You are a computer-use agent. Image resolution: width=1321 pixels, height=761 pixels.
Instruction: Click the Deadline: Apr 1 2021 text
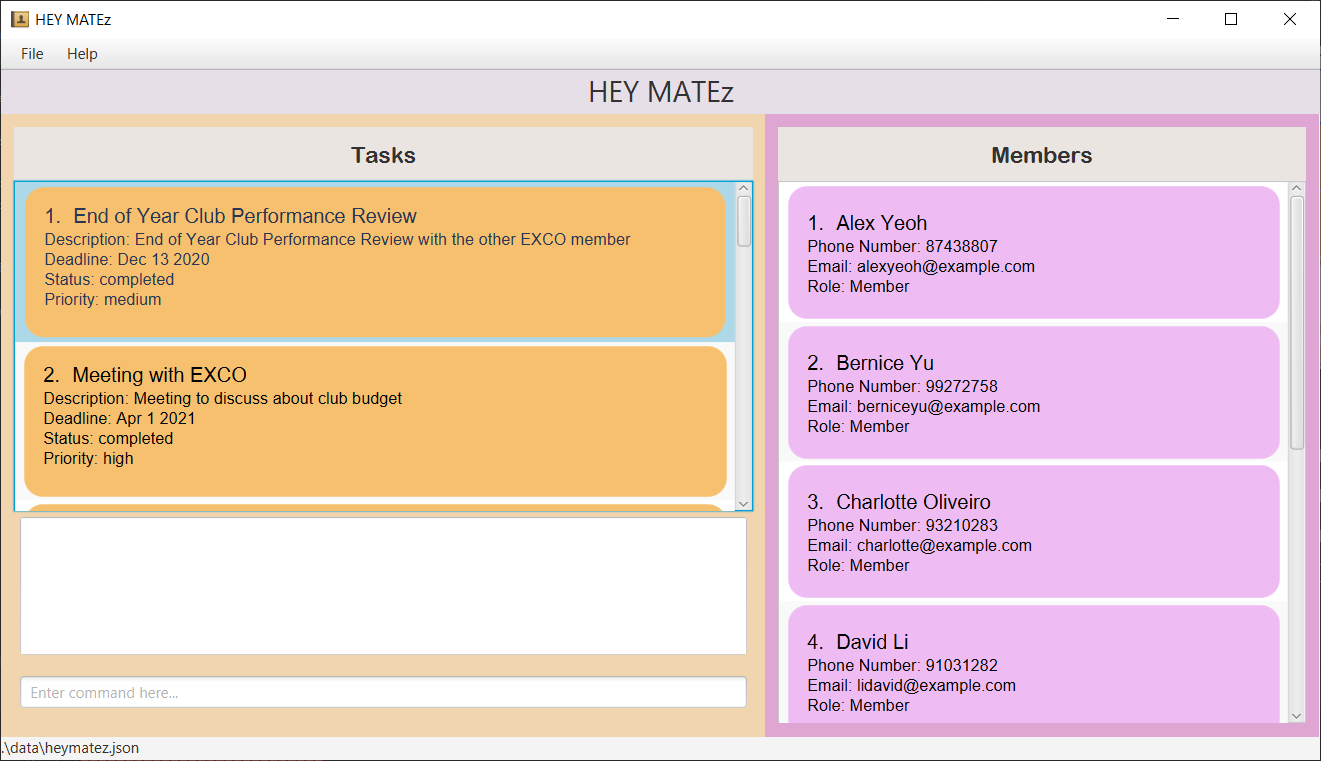pos(119,418)
